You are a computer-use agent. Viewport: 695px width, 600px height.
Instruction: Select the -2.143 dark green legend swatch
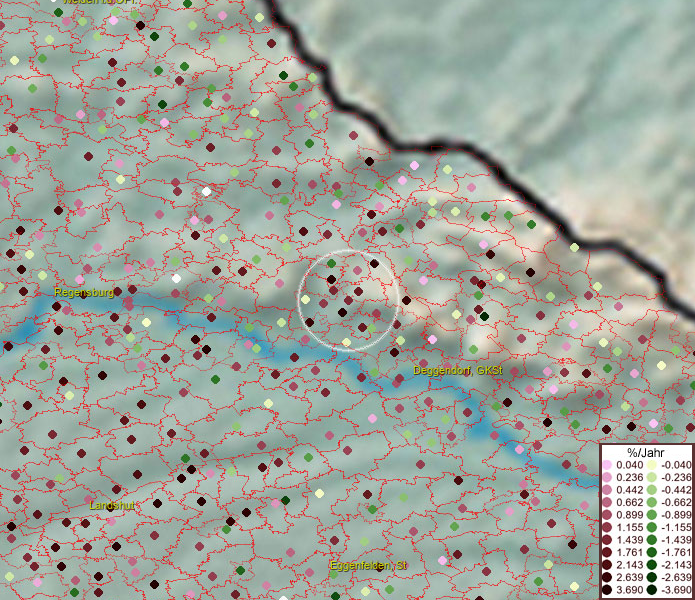(651, 565)
